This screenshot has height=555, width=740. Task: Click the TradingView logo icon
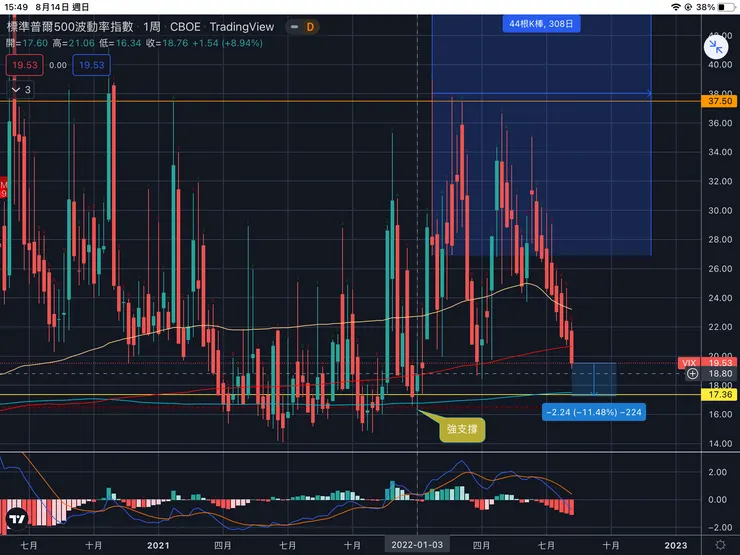(17, 519)
